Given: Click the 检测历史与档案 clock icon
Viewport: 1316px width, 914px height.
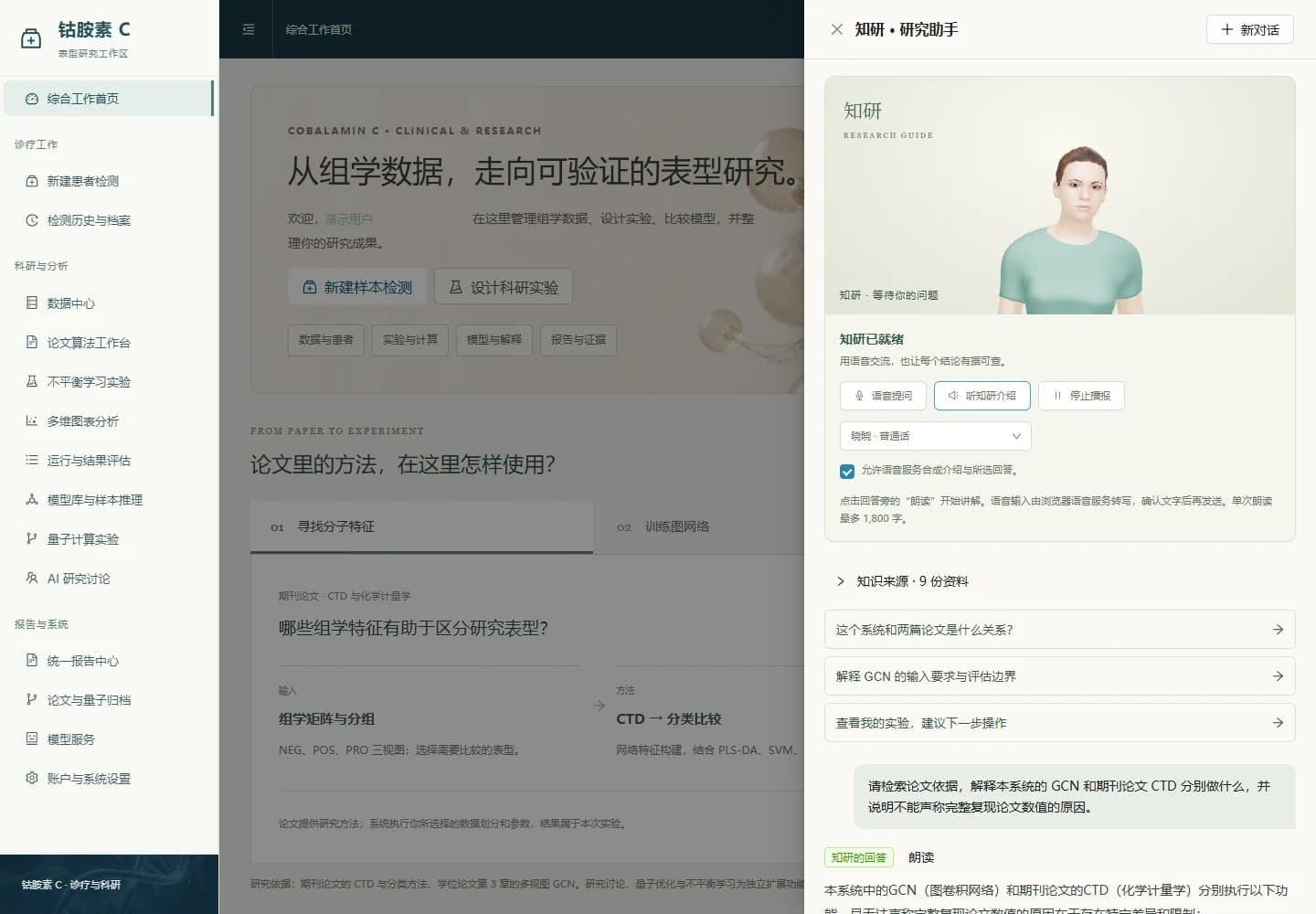Looking at the screenshot, I should [32, 220].
